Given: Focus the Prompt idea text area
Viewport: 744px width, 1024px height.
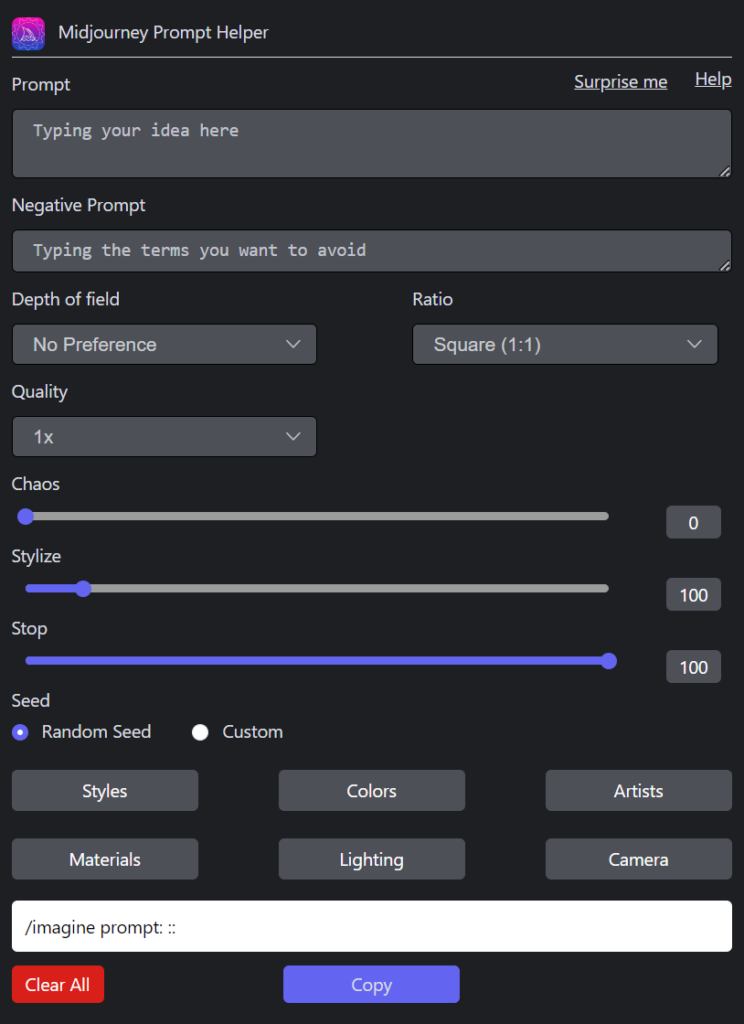Looking at the screenshot, I should (372, 143).
